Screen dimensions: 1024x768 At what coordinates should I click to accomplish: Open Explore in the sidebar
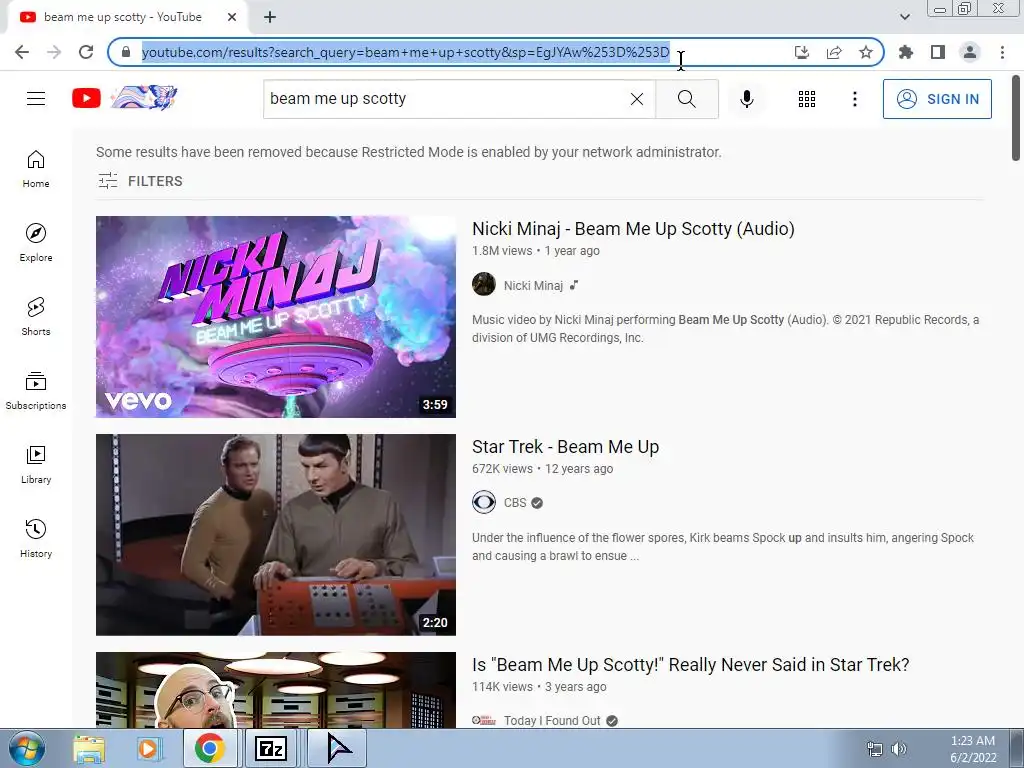(x=36, y=243)
